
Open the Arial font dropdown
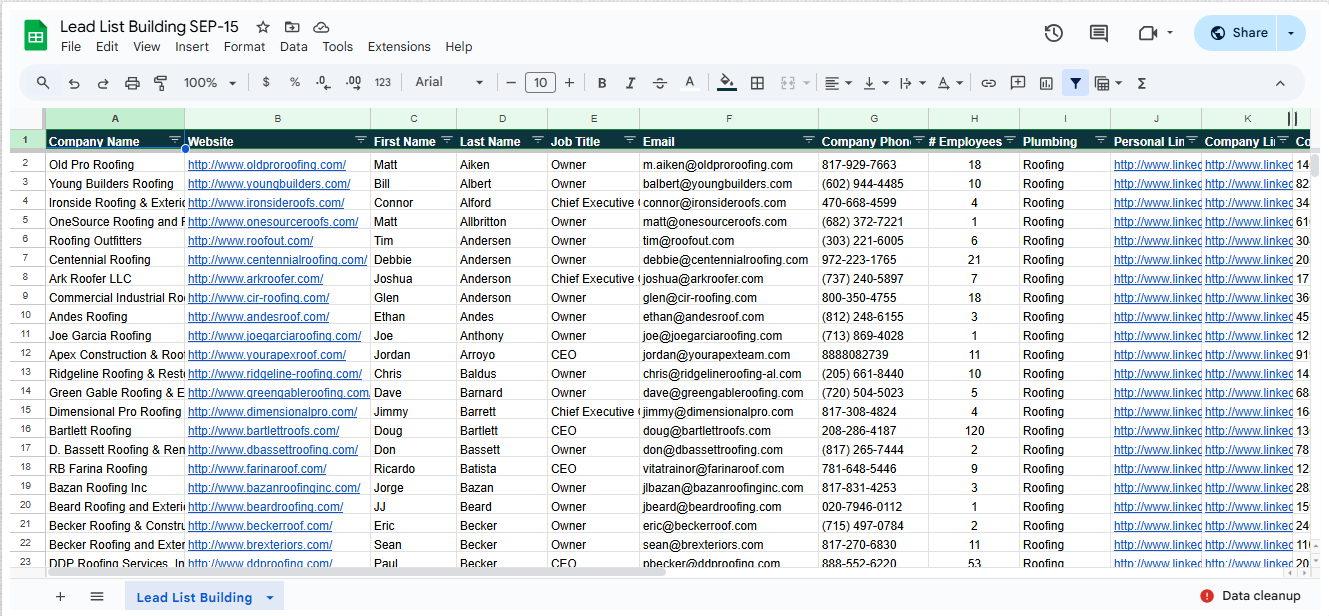click(x=449, y=83)
